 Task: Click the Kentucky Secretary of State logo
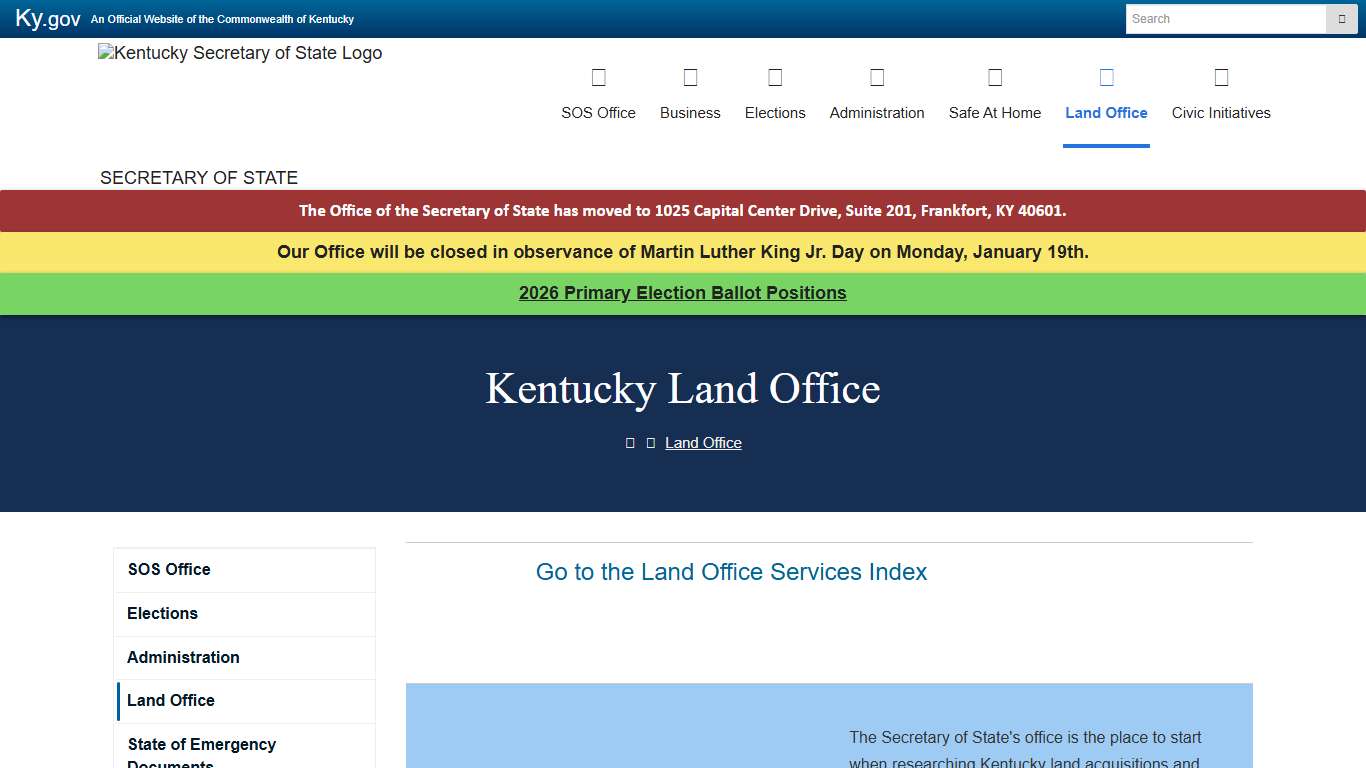240,53
